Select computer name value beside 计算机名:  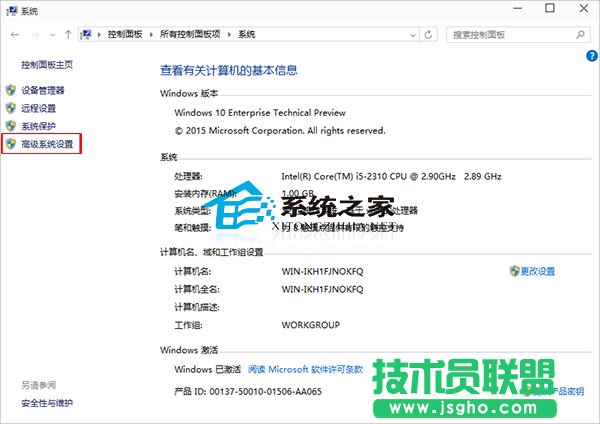point(323,271)
